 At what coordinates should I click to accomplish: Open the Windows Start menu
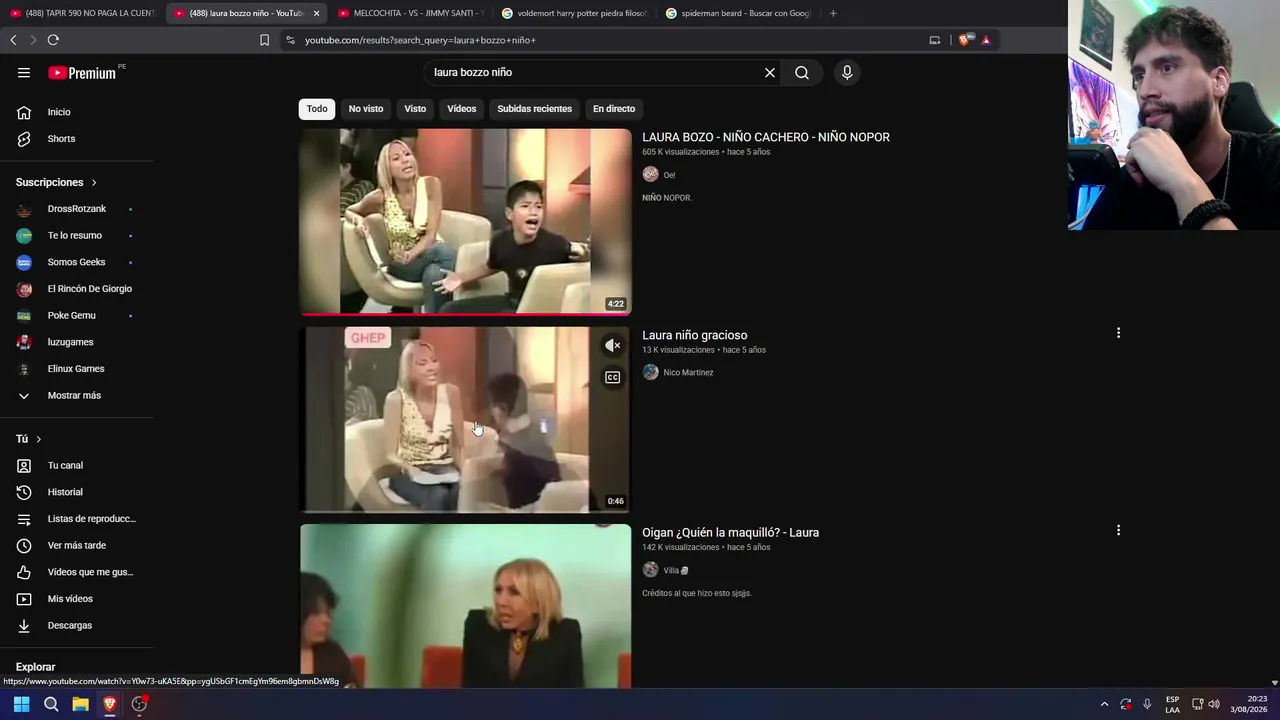click(x=21, y=704)
